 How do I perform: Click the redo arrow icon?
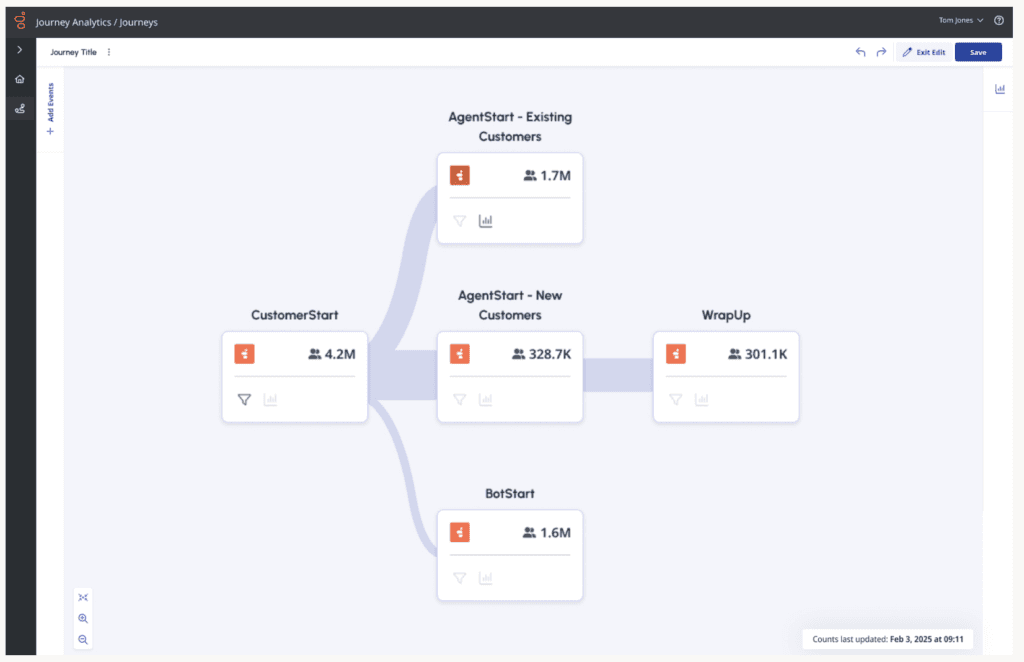(x=881, y=52)
